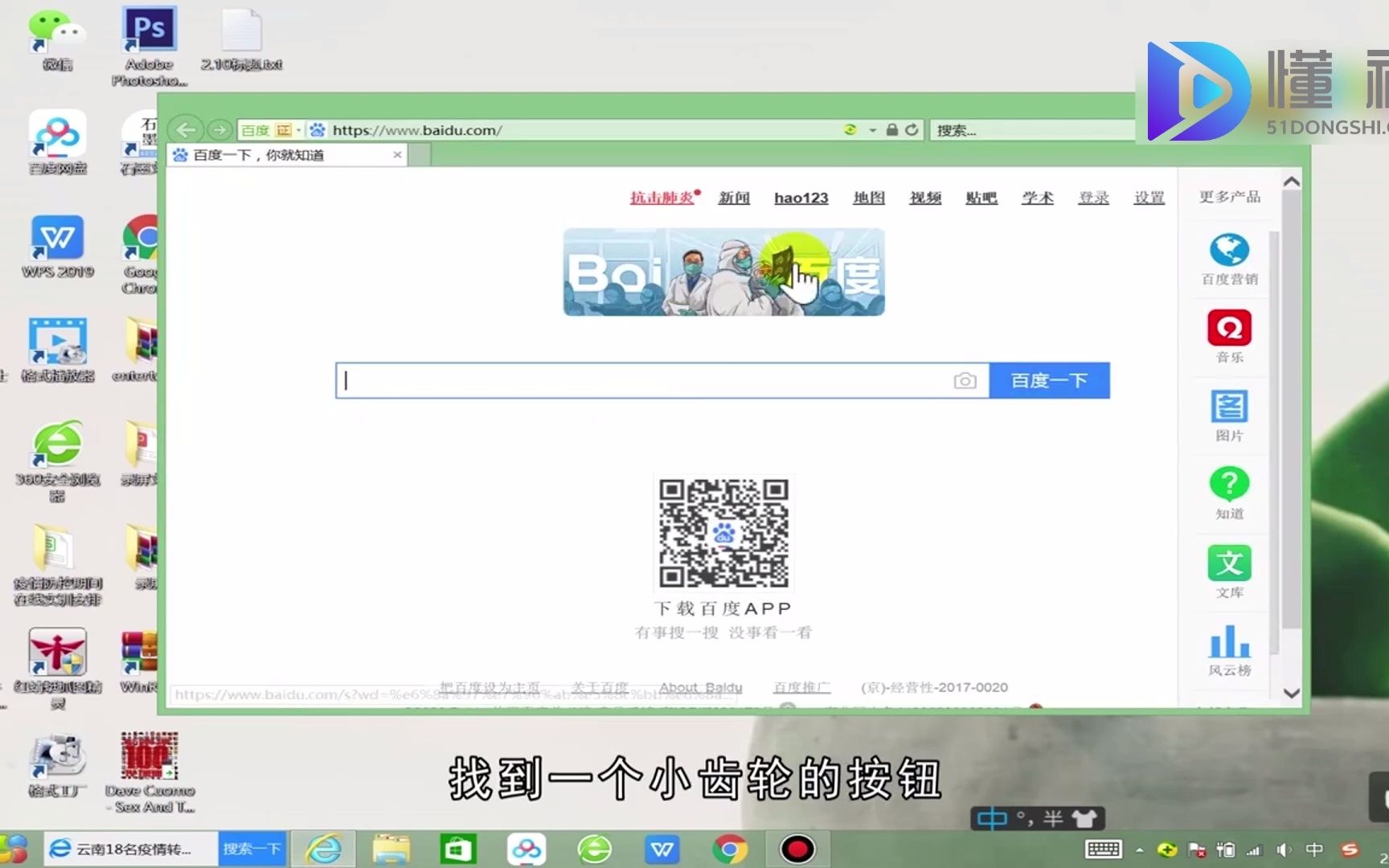Click the security lock icon in address bar
1389x868 pixels.
tap(891, 129)
